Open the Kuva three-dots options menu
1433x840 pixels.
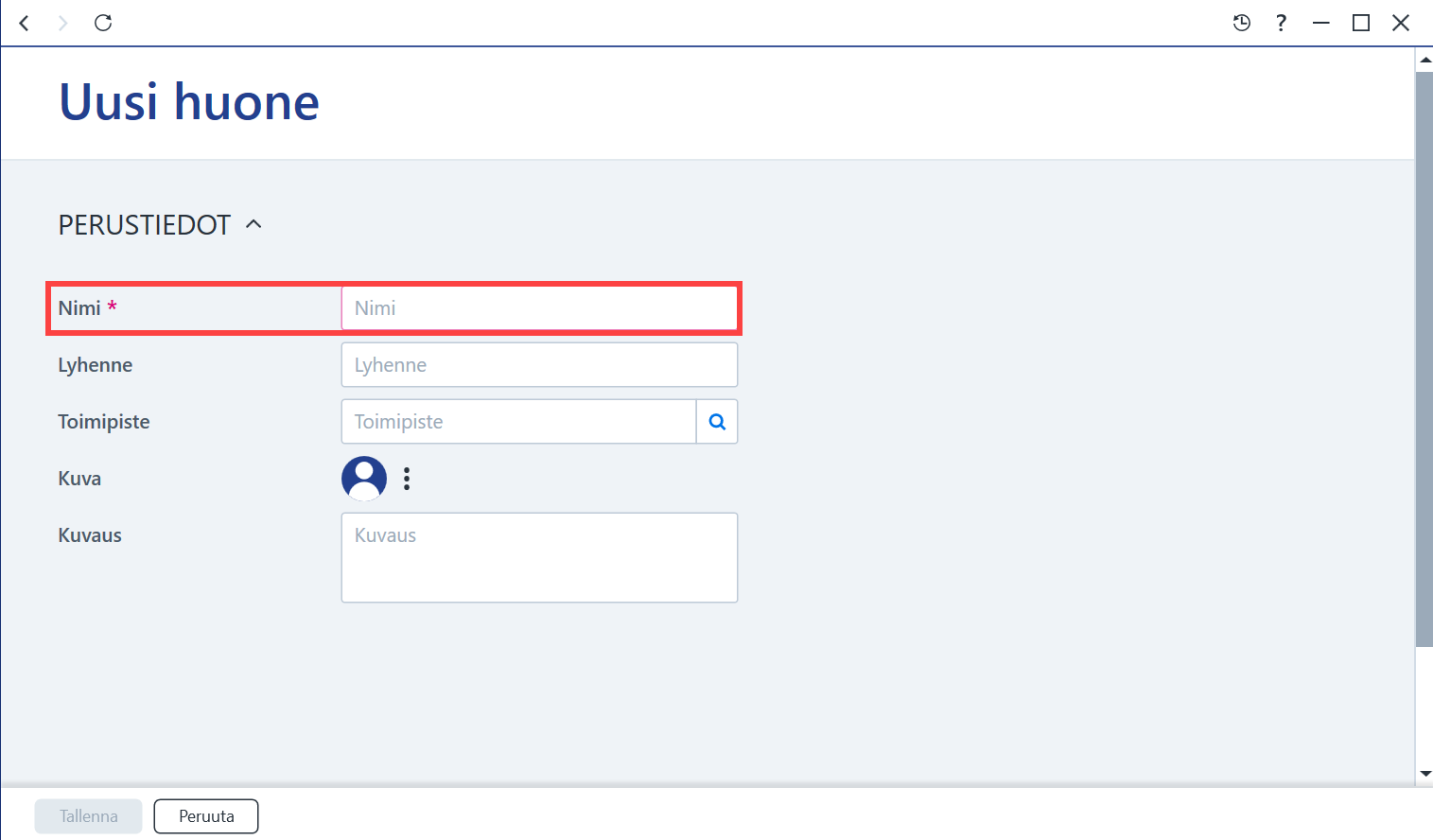(x=407, y=479)
